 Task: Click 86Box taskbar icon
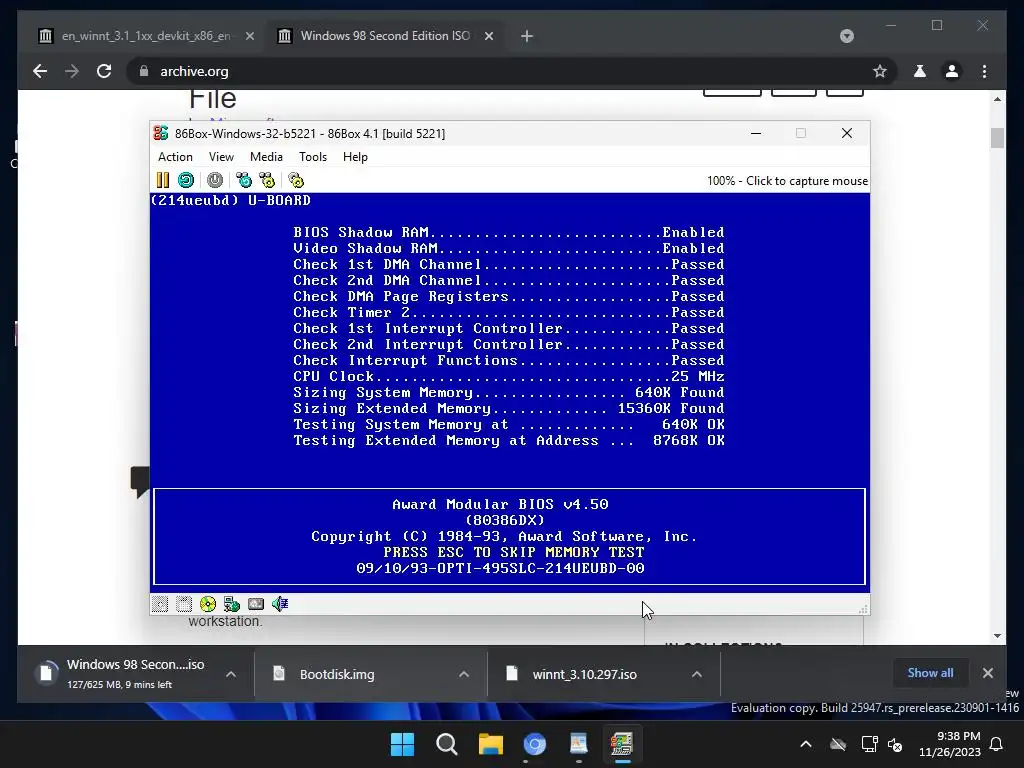(622, 744)
